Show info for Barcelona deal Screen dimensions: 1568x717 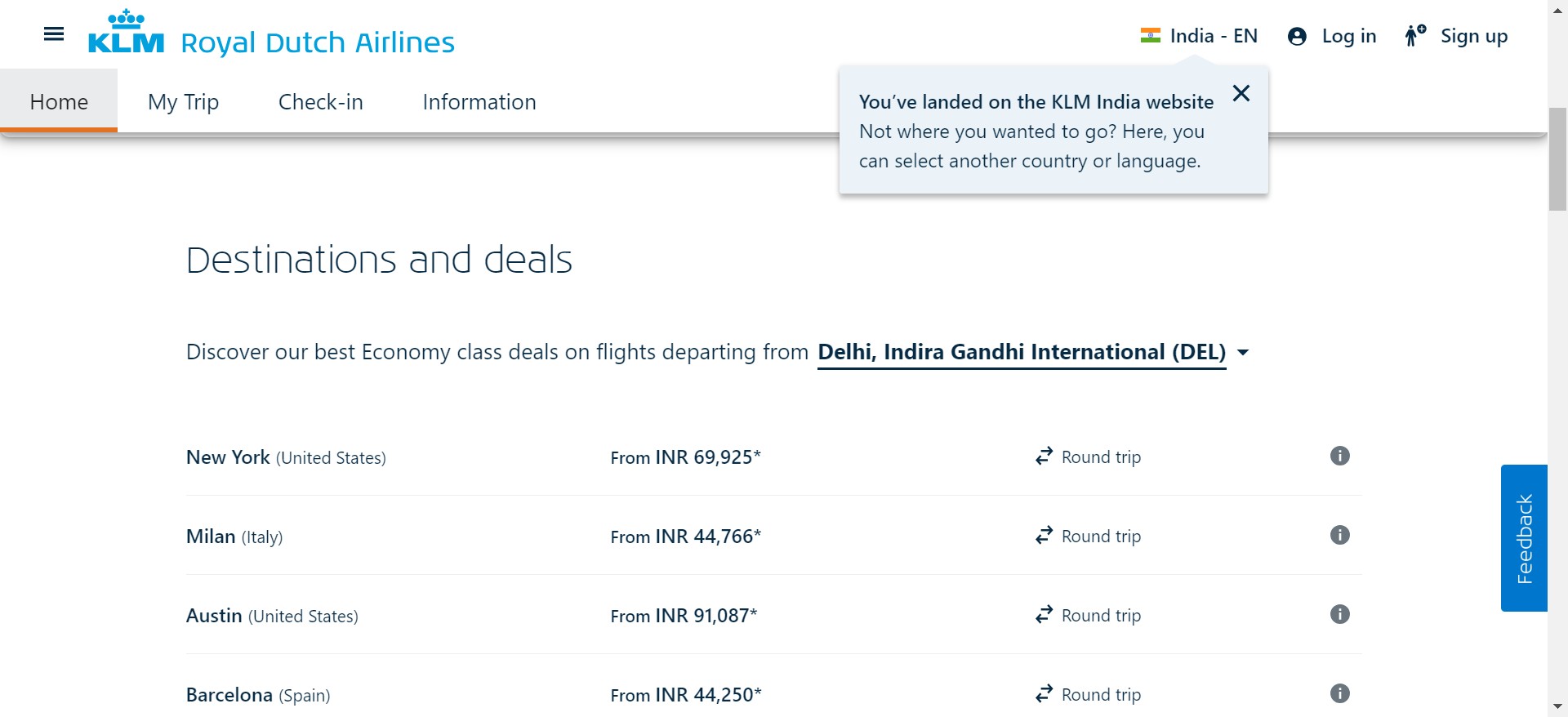pyautogui.click(x=1339, y=693)
